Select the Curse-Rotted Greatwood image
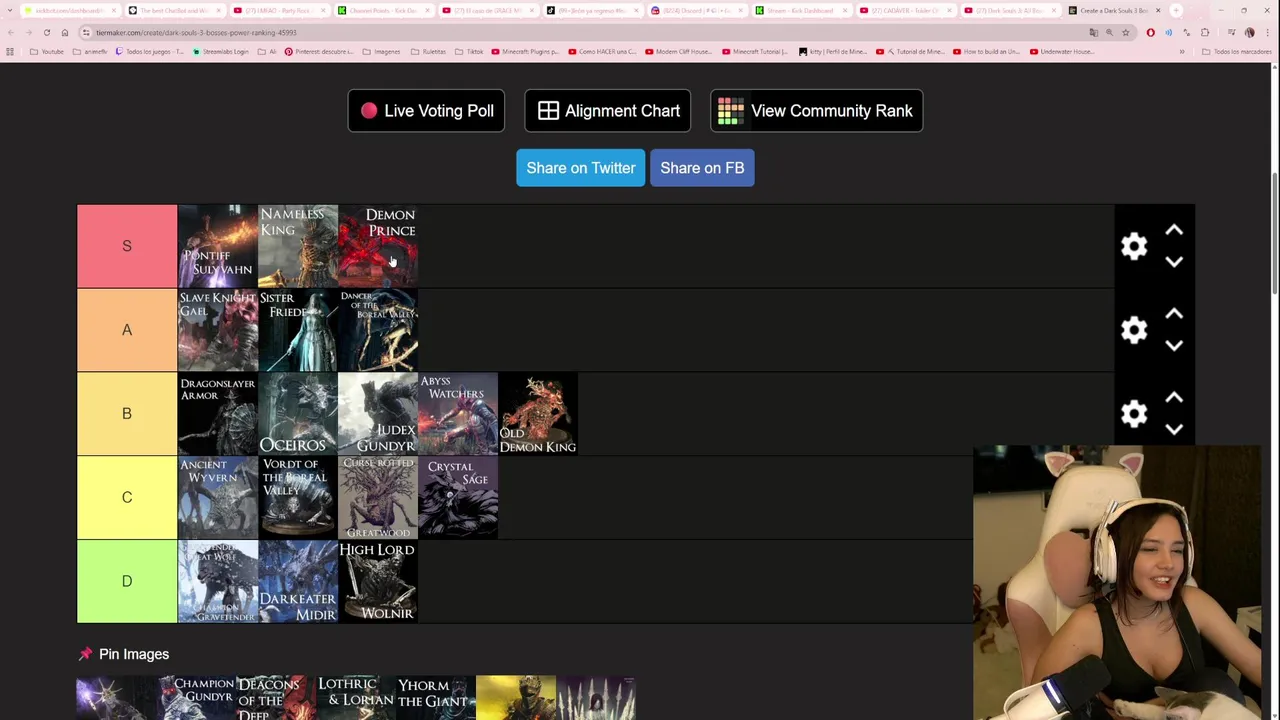This screenshot has height=720, width=1280. pyautogui.click(x=378, y=498)
